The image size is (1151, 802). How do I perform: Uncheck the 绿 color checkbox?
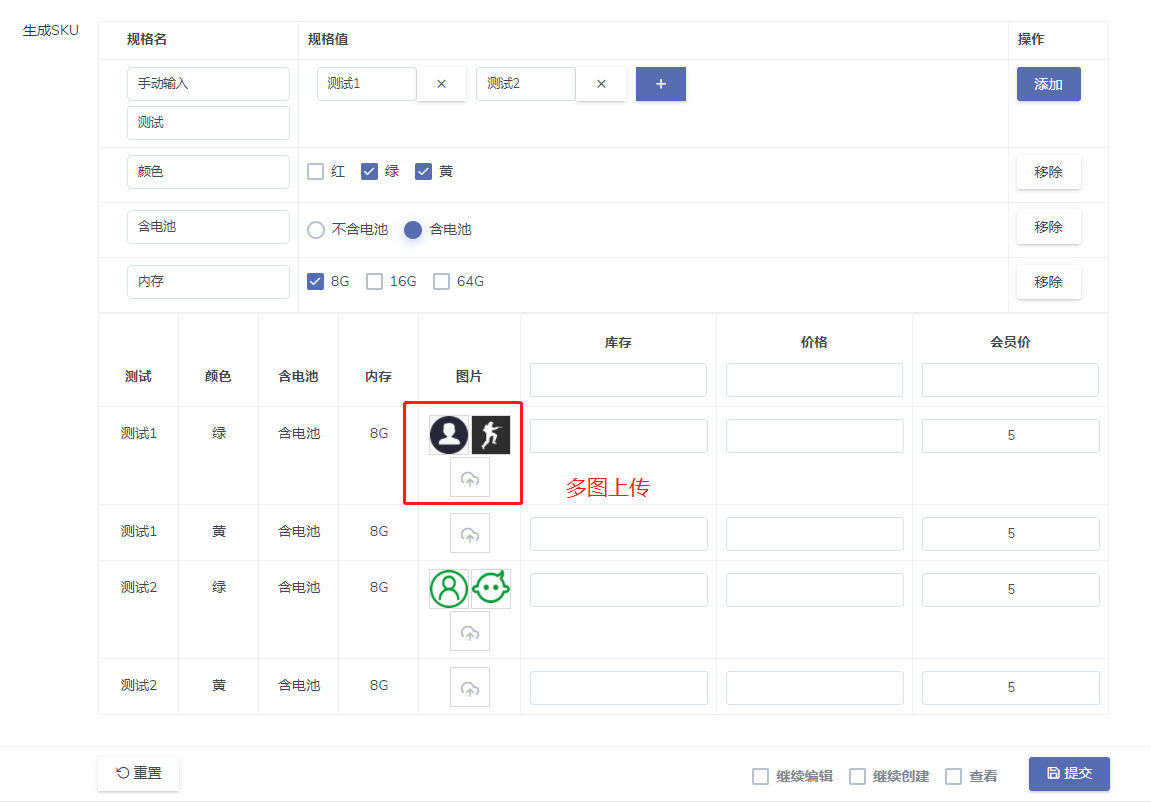(370, 171)
